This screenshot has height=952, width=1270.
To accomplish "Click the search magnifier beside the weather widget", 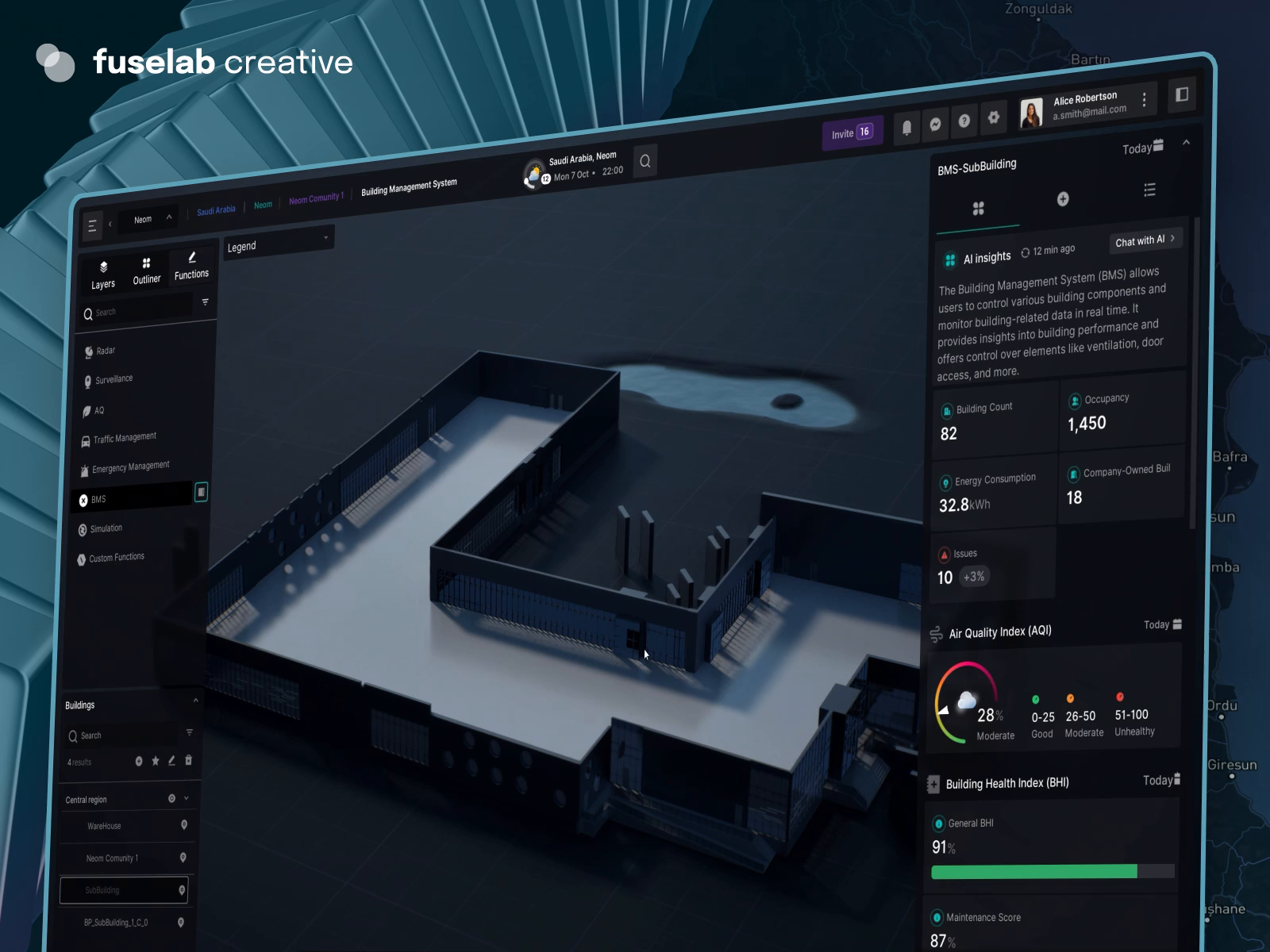I will pyautogui.click(x=645, y=161).
